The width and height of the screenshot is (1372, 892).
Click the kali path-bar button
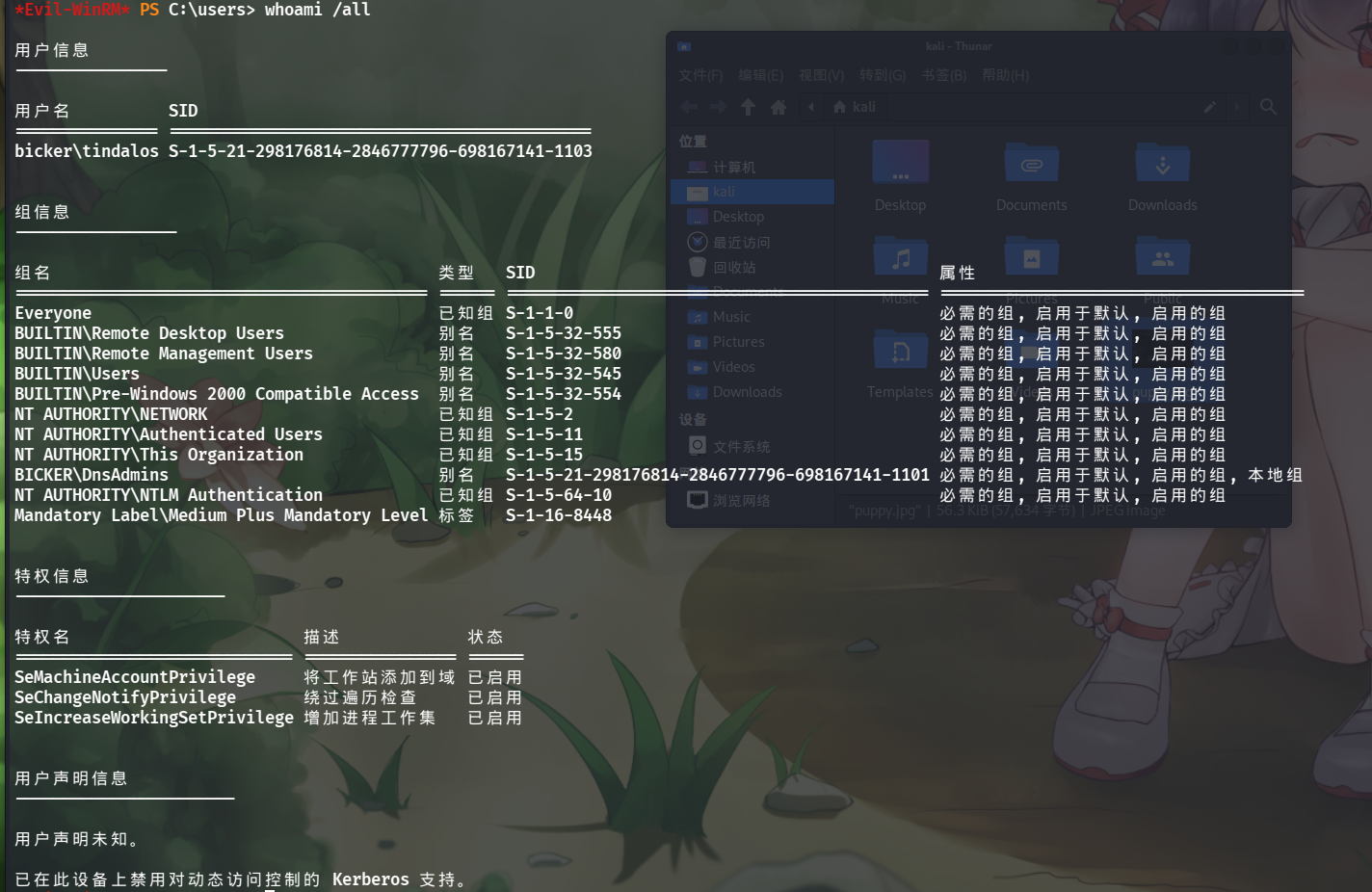pos(855,107)
